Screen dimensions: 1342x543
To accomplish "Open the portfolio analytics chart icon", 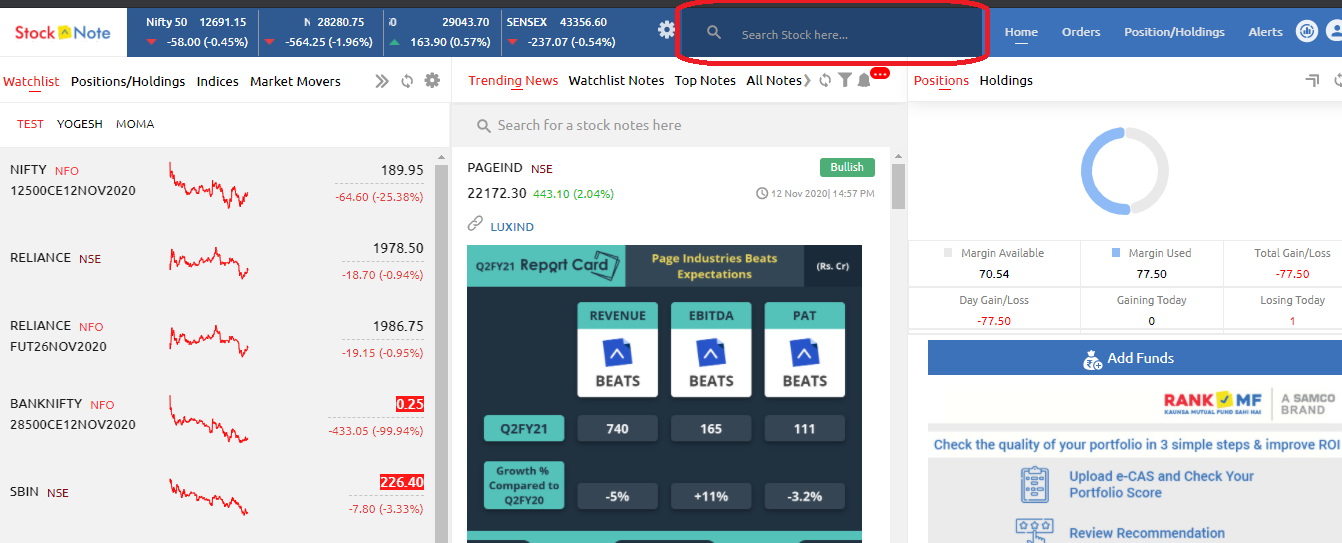I will (x=1307, y=31).
